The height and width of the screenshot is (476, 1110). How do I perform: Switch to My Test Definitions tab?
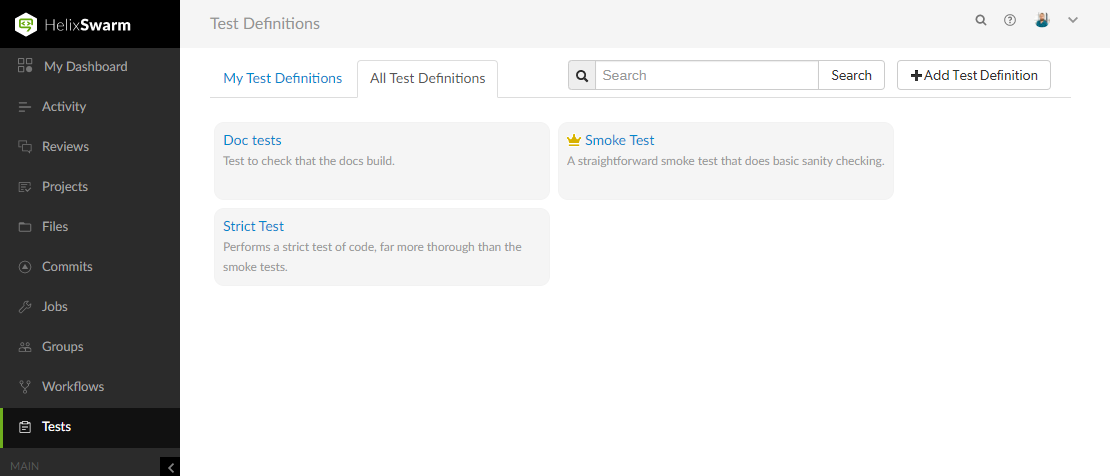pos(282,78)
